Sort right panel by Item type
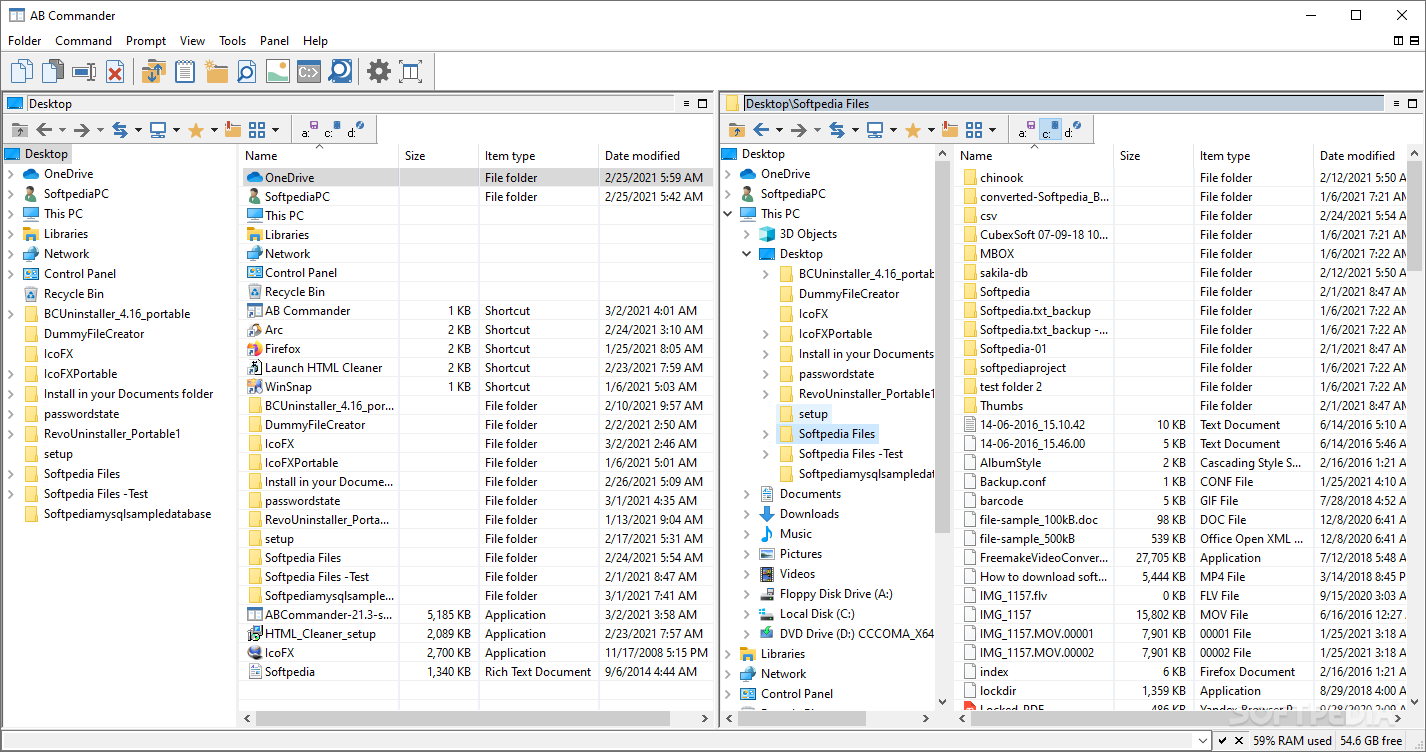 [x=1254, y=156]
